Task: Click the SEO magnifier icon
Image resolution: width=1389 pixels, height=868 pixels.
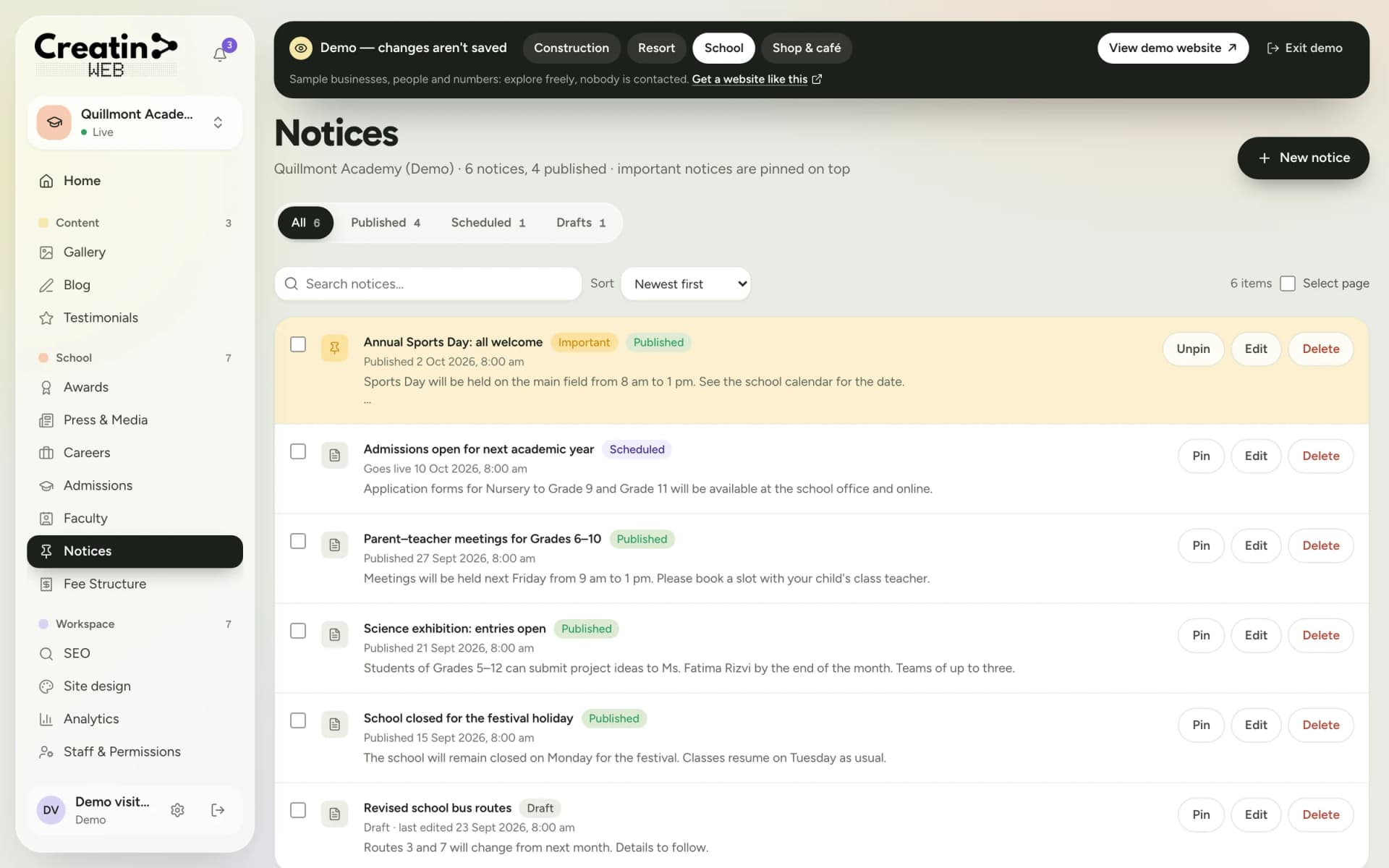Action: click(46, 654)
